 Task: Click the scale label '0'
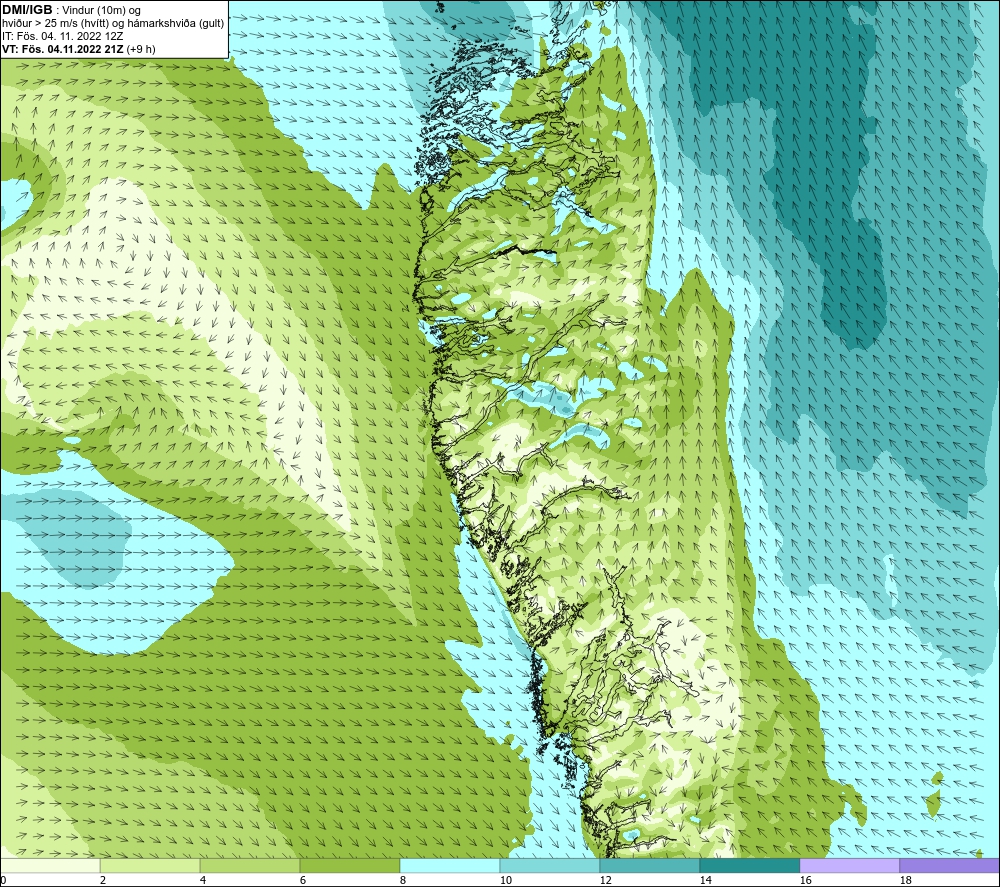(x=3, y=881)
